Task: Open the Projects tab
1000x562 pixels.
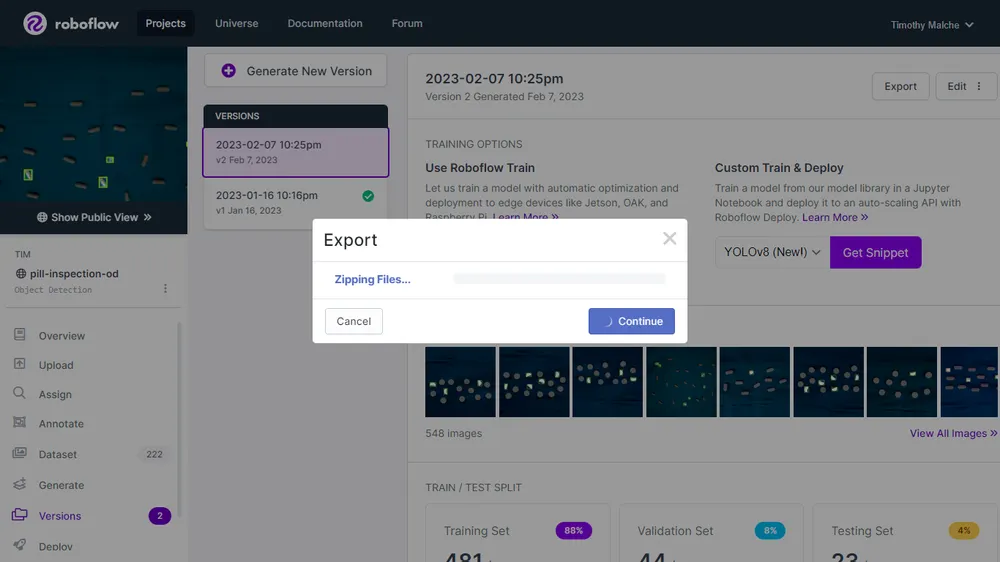Action: [165, 24]
